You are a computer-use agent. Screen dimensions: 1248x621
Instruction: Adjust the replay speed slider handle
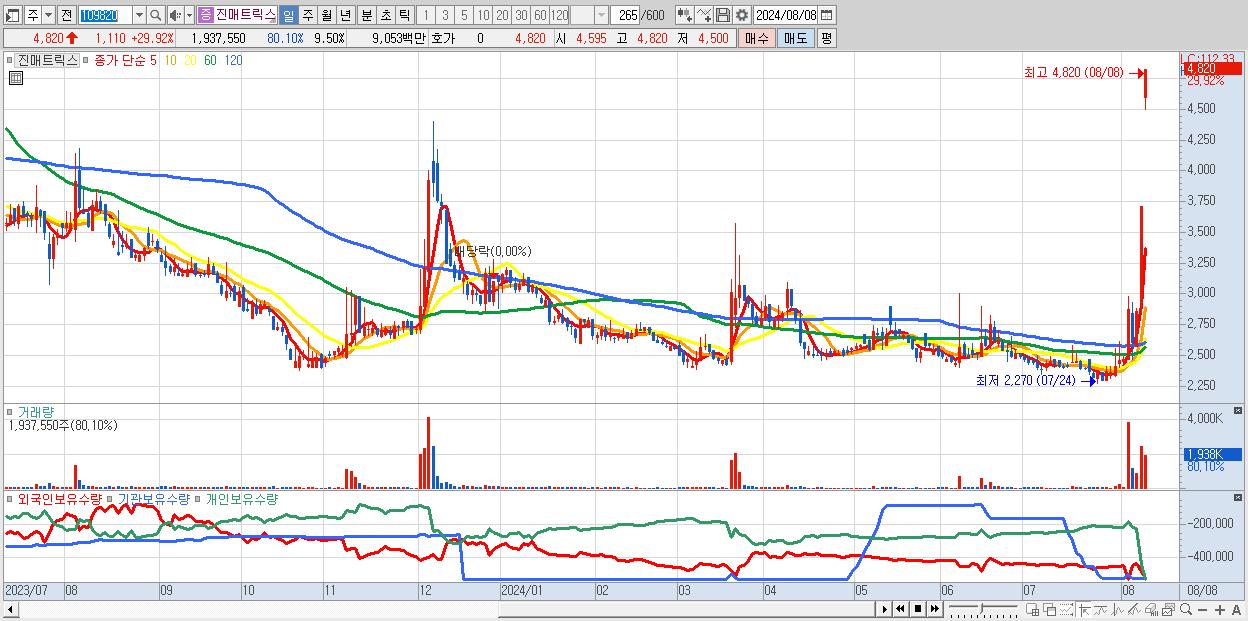(x=982, y=608)
